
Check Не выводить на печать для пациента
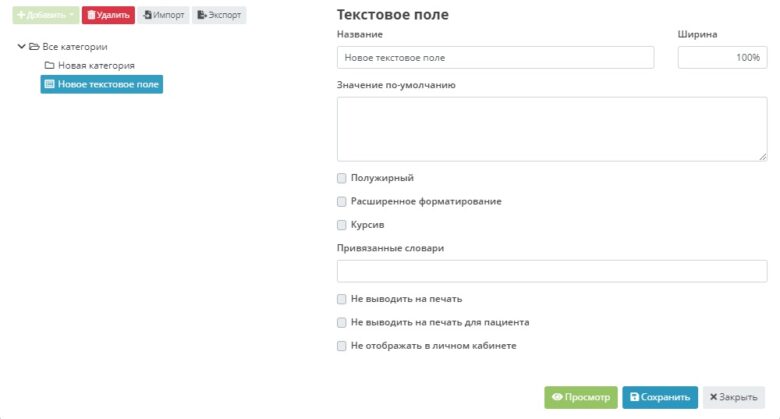[342, 322]
